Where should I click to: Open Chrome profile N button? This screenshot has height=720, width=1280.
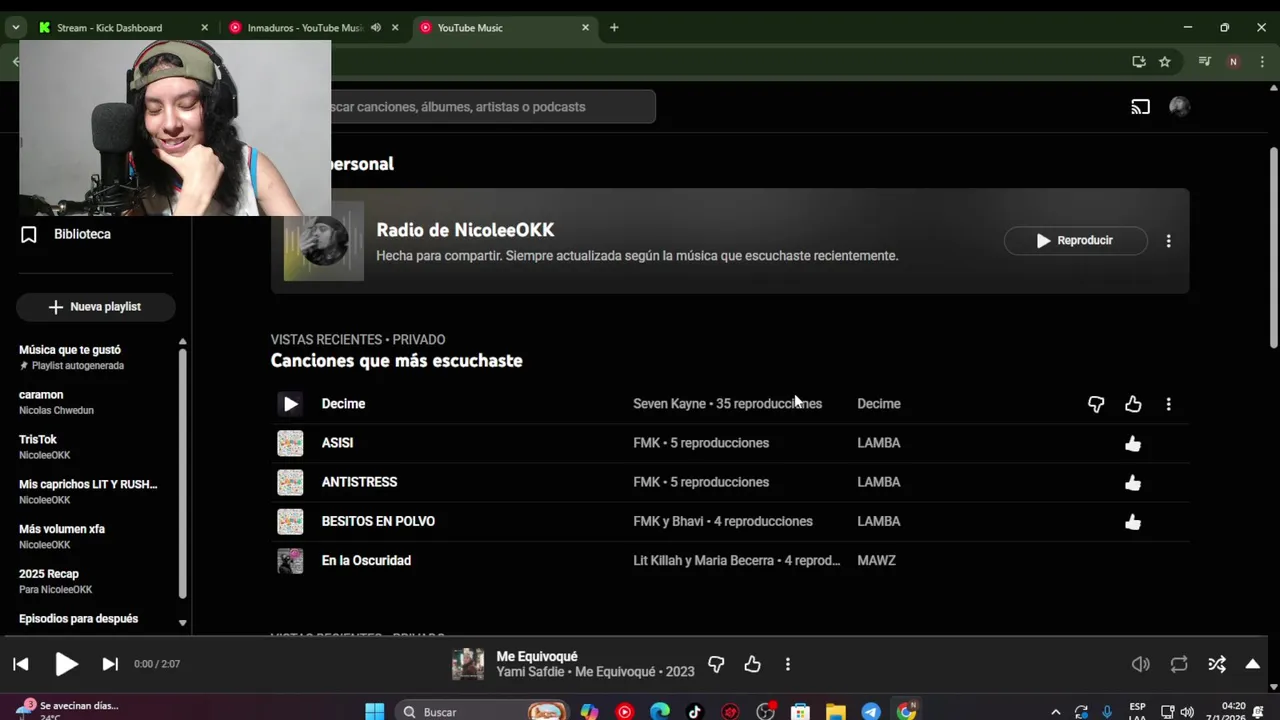(x=1233, y=62)
